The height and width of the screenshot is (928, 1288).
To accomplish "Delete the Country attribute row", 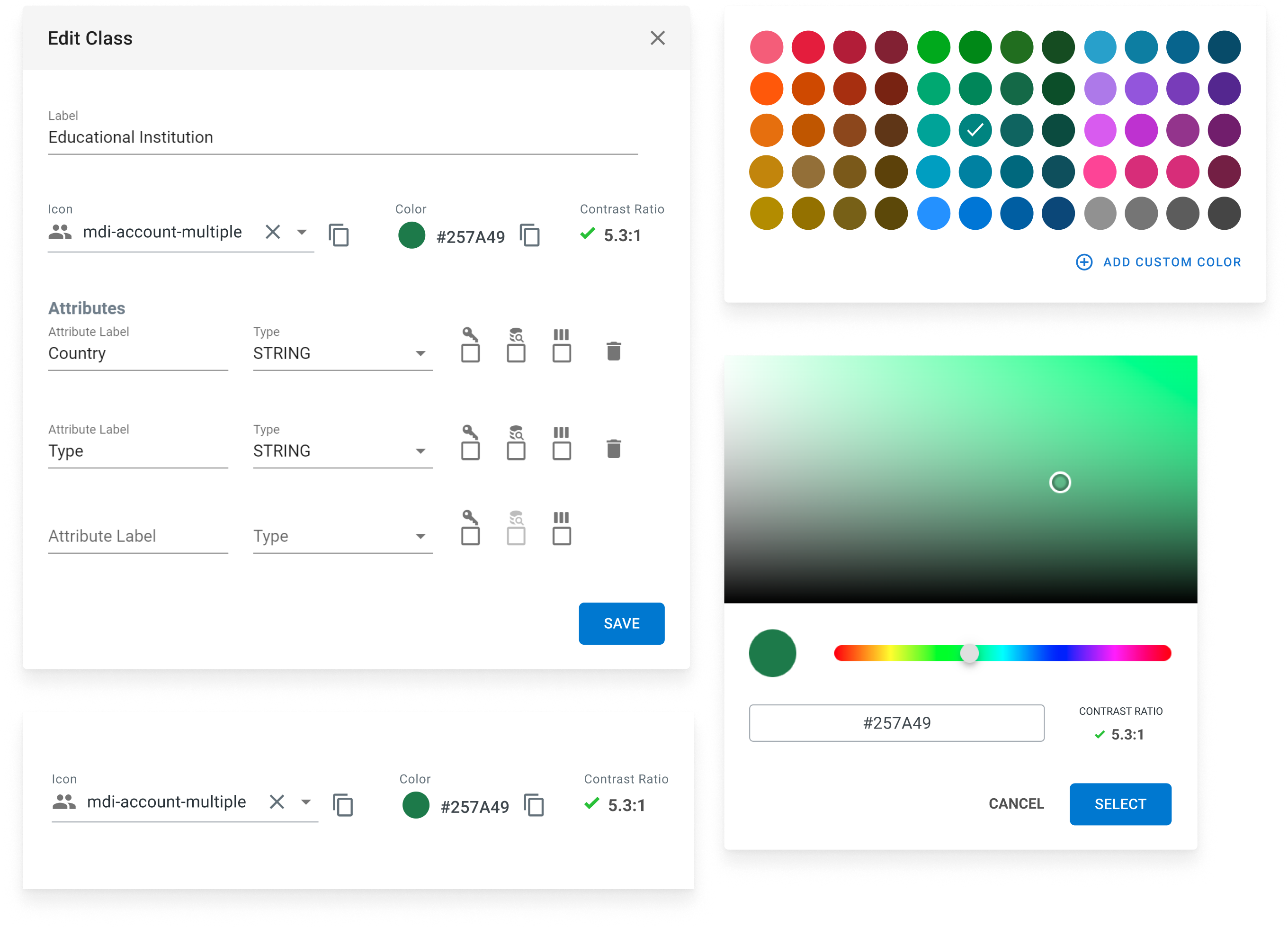I will pos(613,351).
